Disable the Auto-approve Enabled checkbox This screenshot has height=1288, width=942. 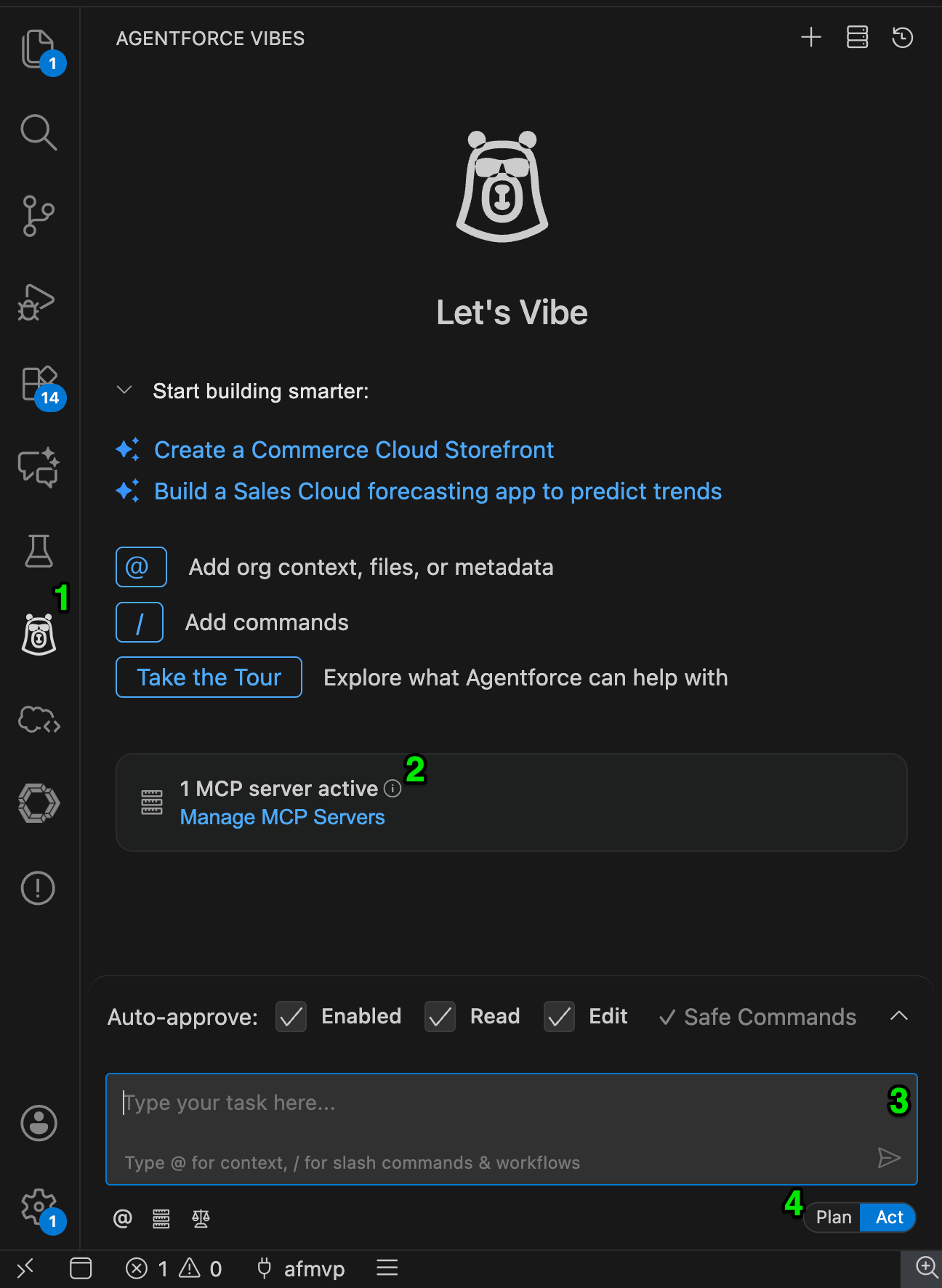pyautogui.click(x=290, y=1017)
